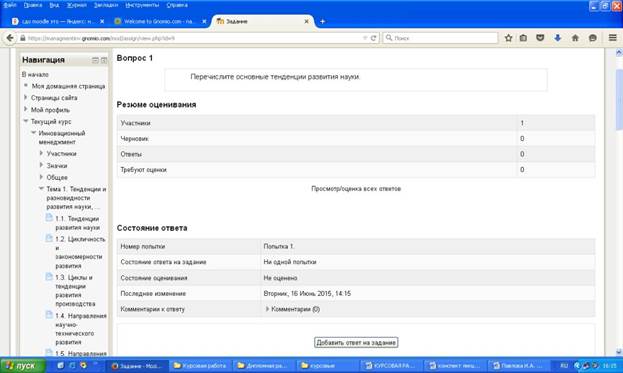The height and width of the screenshot is (373, 623).
Task: Expand the Страницы сайта tree node
Action: (x=26, y=97)
